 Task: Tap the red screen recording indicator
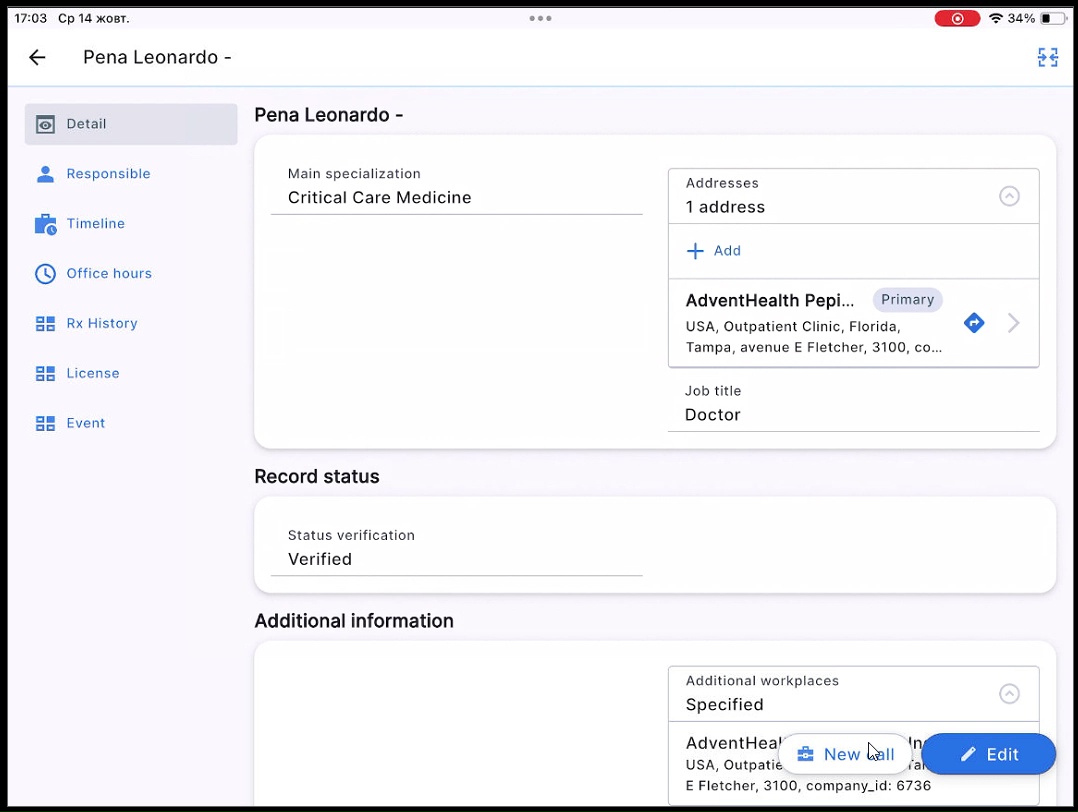click(957, 19)
